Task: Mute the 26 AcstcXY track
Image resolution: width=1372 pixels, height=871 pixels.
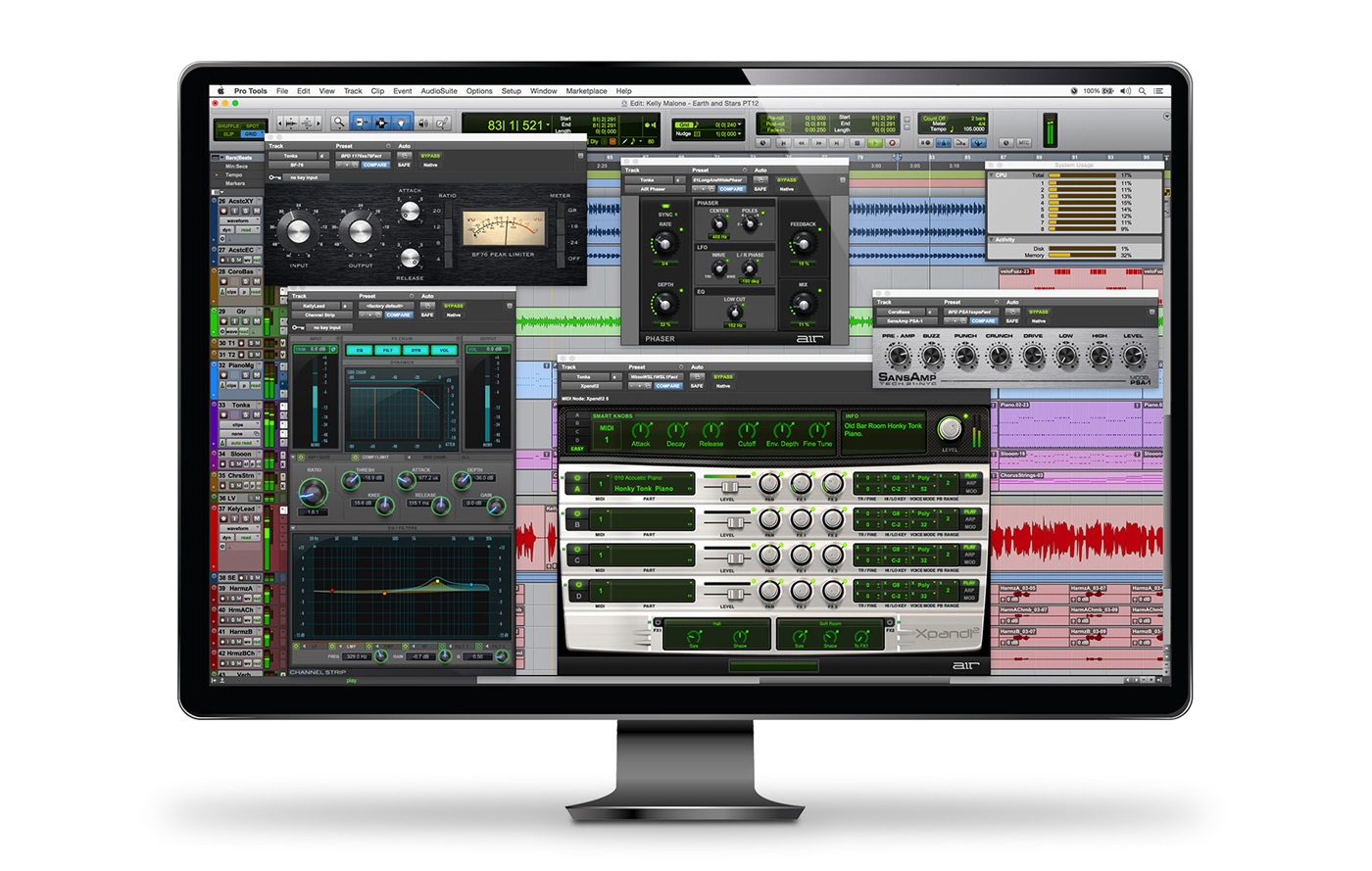Action: 257,211
